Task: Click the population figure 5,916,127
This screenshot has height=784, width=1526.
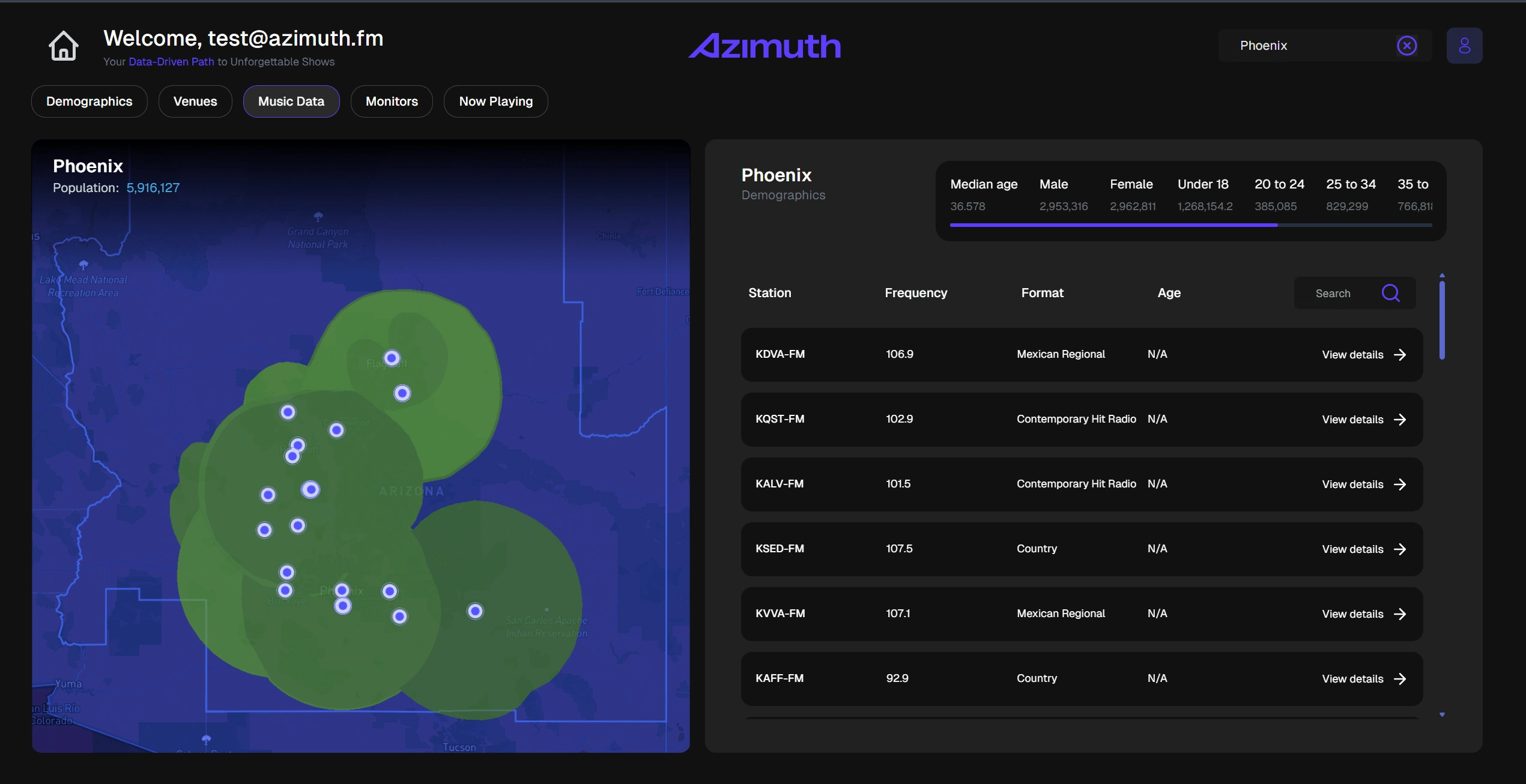Action: (x=153, y=188)
